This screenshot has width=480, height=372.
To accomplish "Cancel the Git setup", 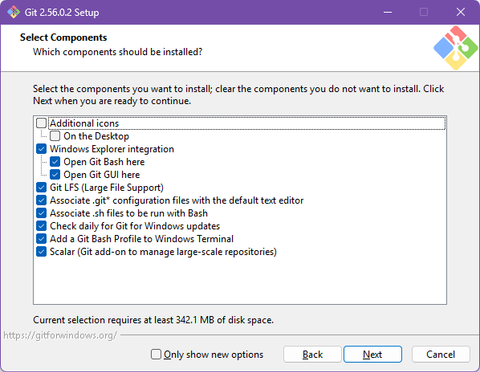I will pyautogui.click(x=441, y=354).
